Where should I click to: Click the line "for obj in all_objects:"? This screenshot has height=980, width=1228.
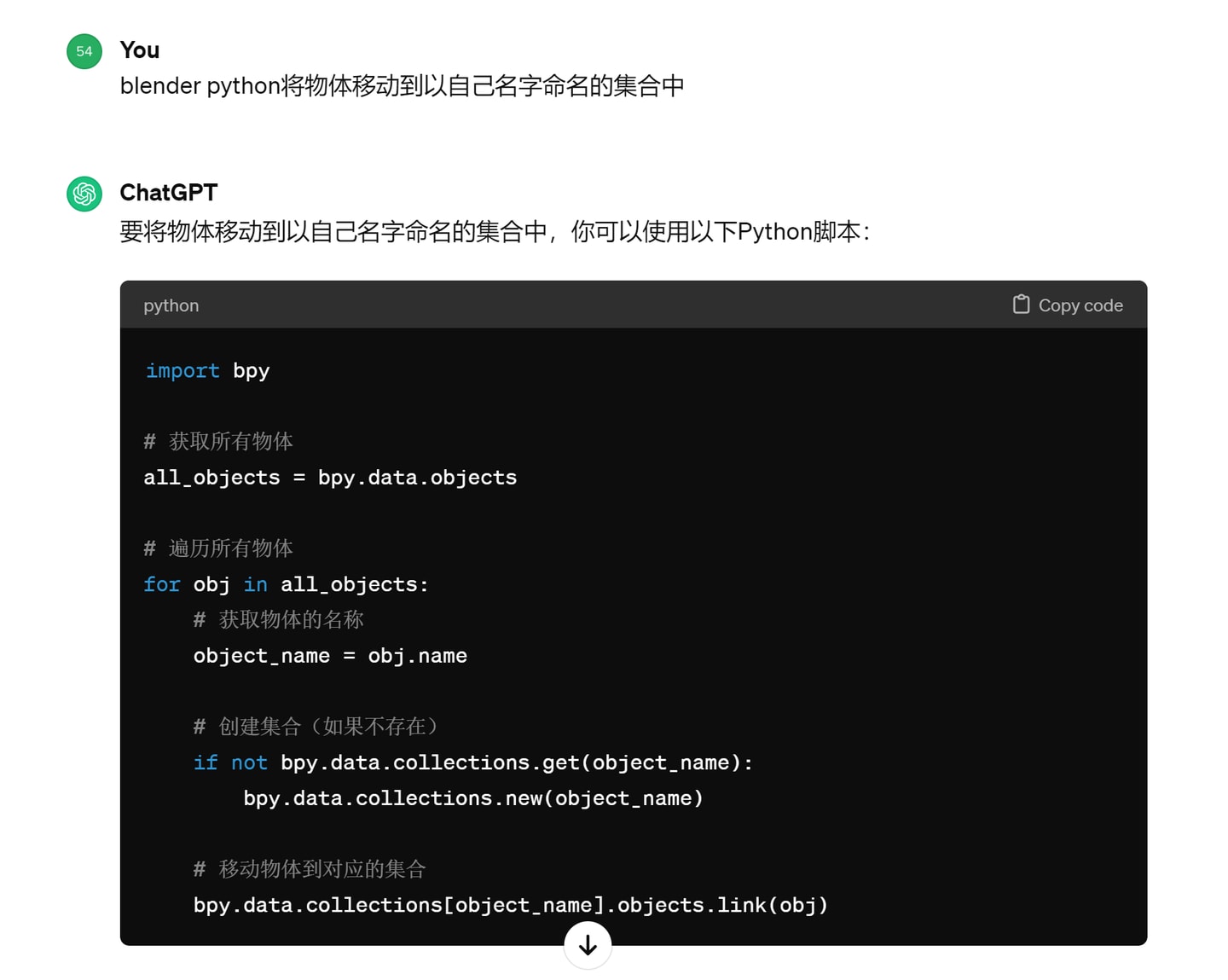(286, 584)
